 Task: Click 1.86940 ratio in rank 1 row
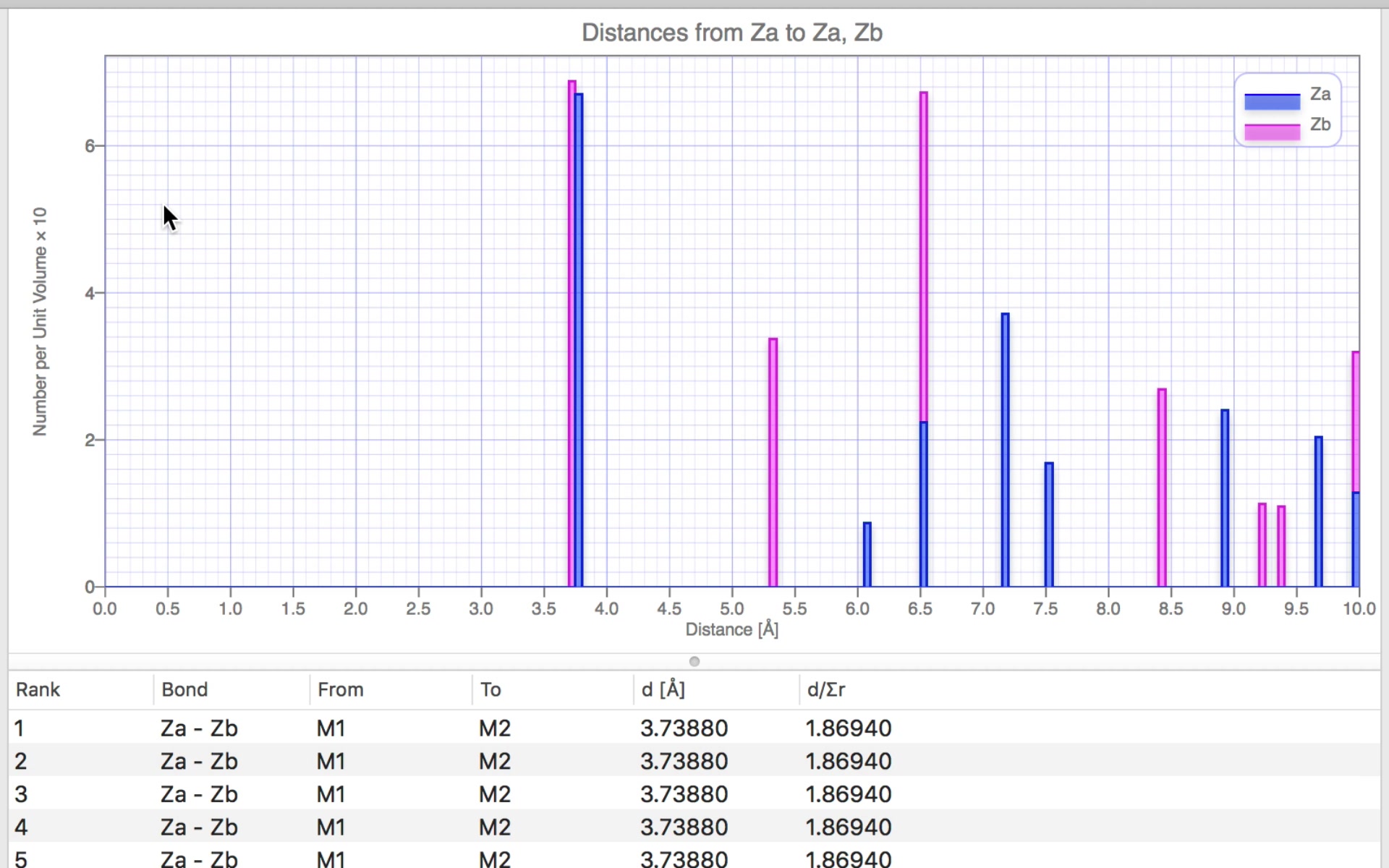click(x=849, y=728)
